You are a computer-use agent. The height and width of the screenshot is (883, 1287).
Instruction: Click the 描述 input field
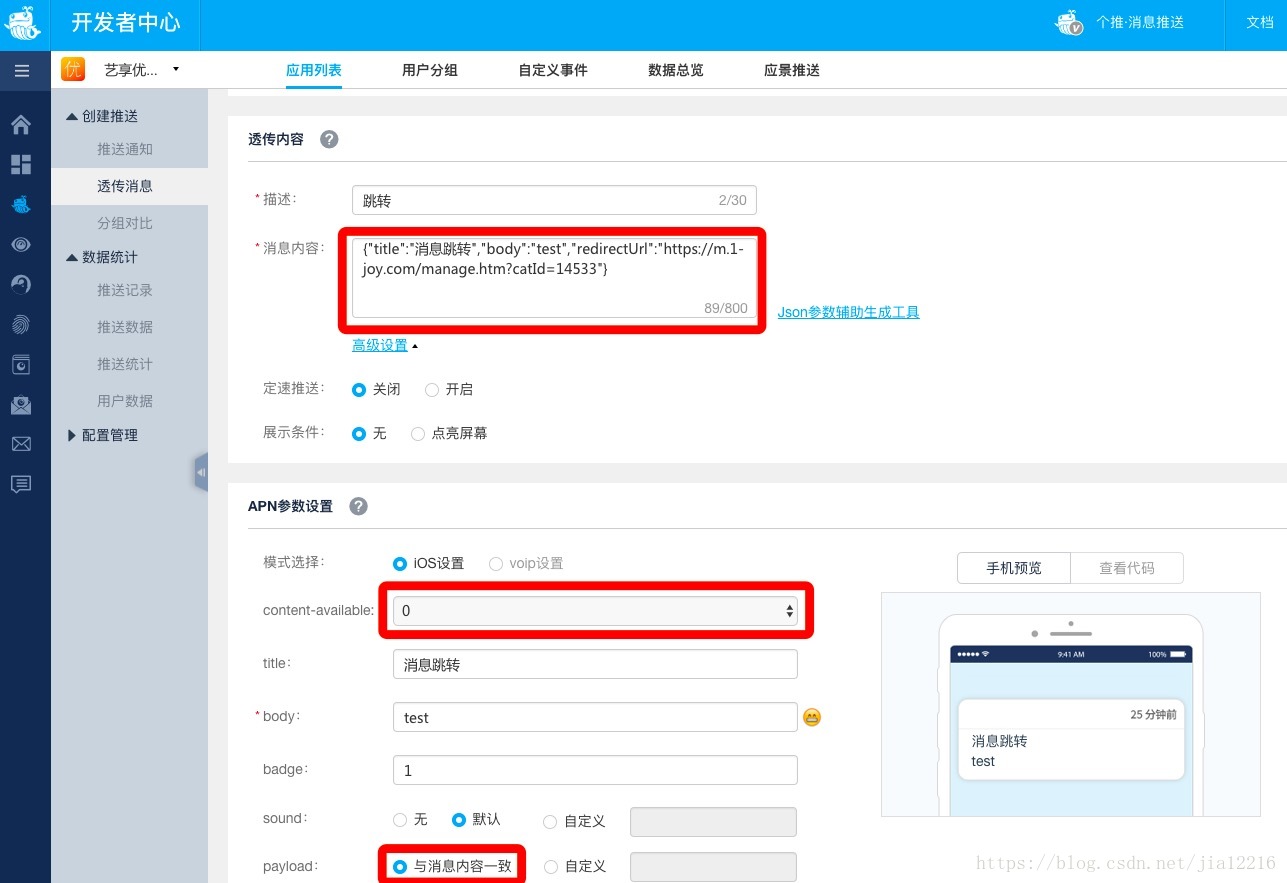click(x=554, y=200)
